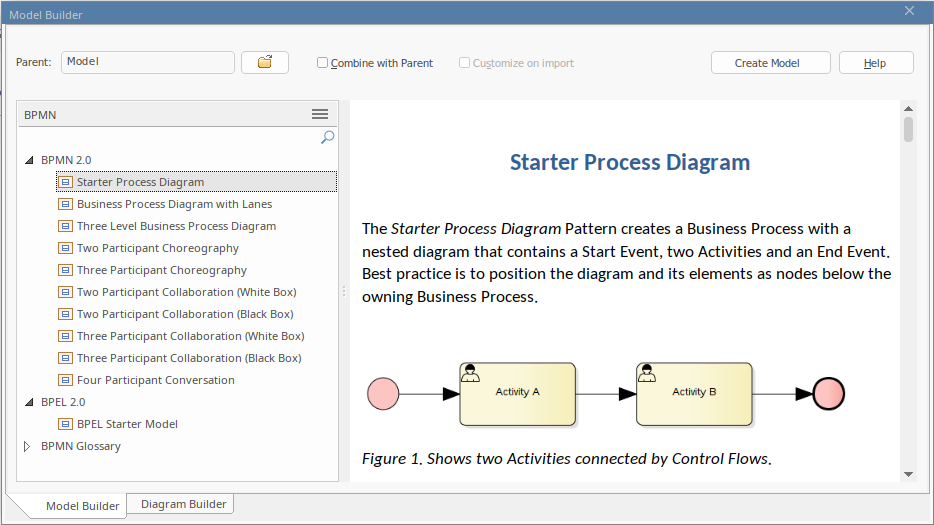934x525 pixels.
Task: Click icon next to Two Participant Choreography
Action: pos(66,248)
